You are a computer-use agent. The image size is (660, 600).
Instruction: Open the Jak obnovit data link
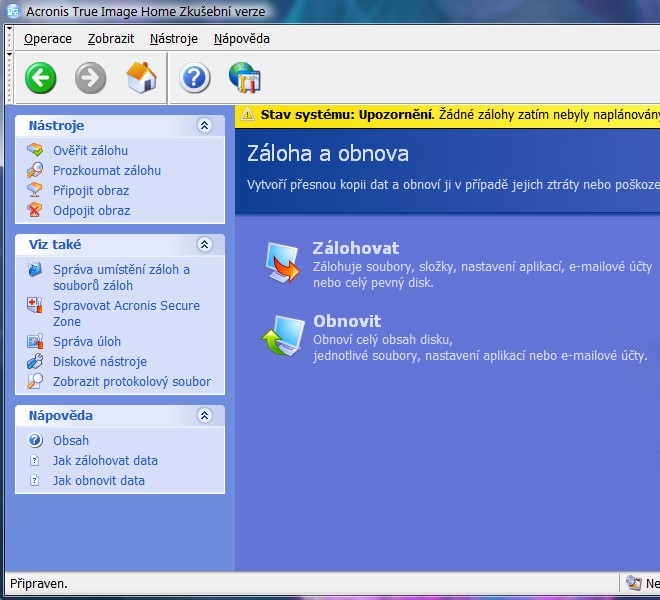(x=99, y=480)
